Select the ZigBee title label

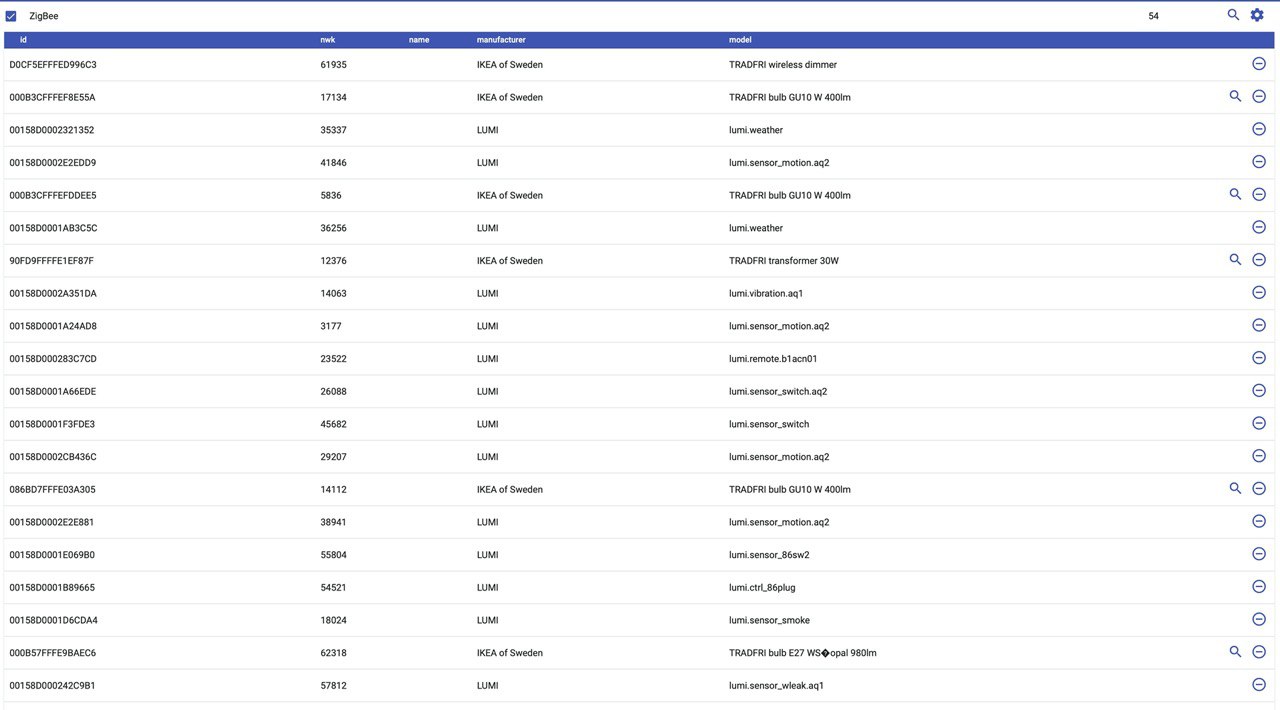[44, 16]
